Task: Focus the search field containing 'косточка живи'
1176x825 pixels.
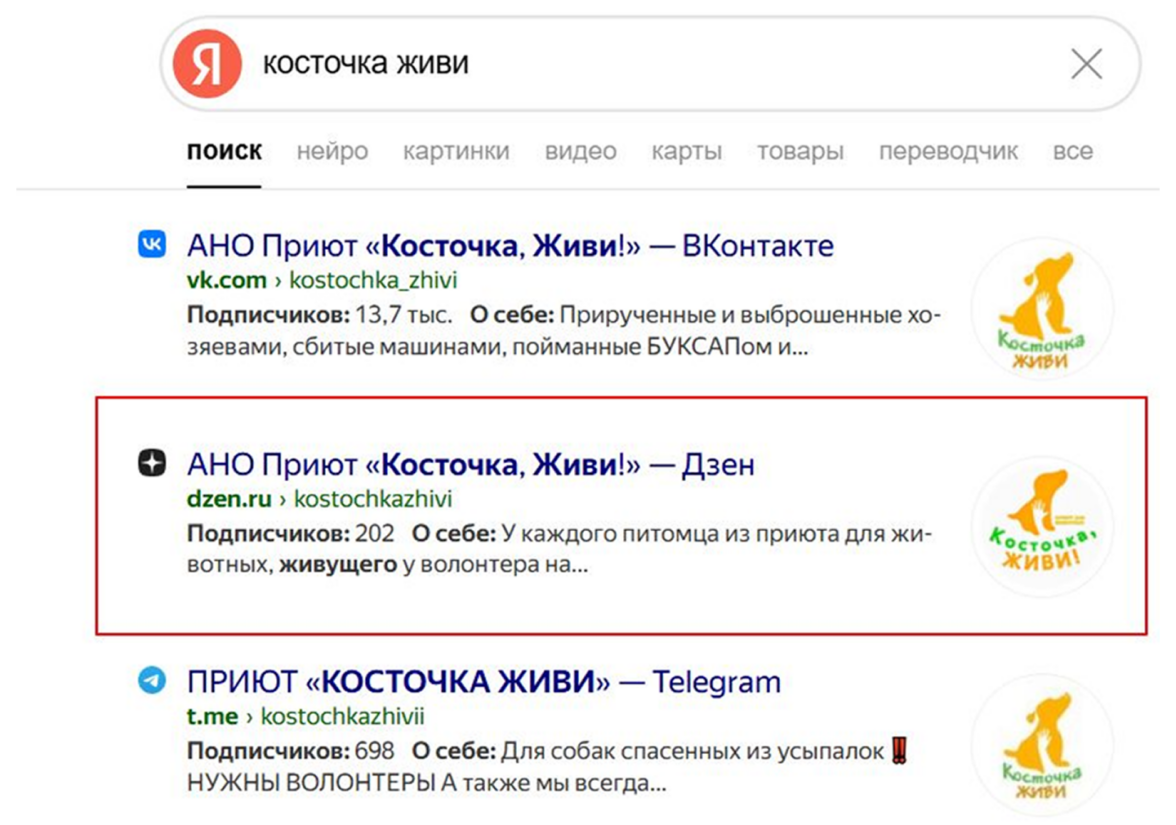Action: [650, 64]
